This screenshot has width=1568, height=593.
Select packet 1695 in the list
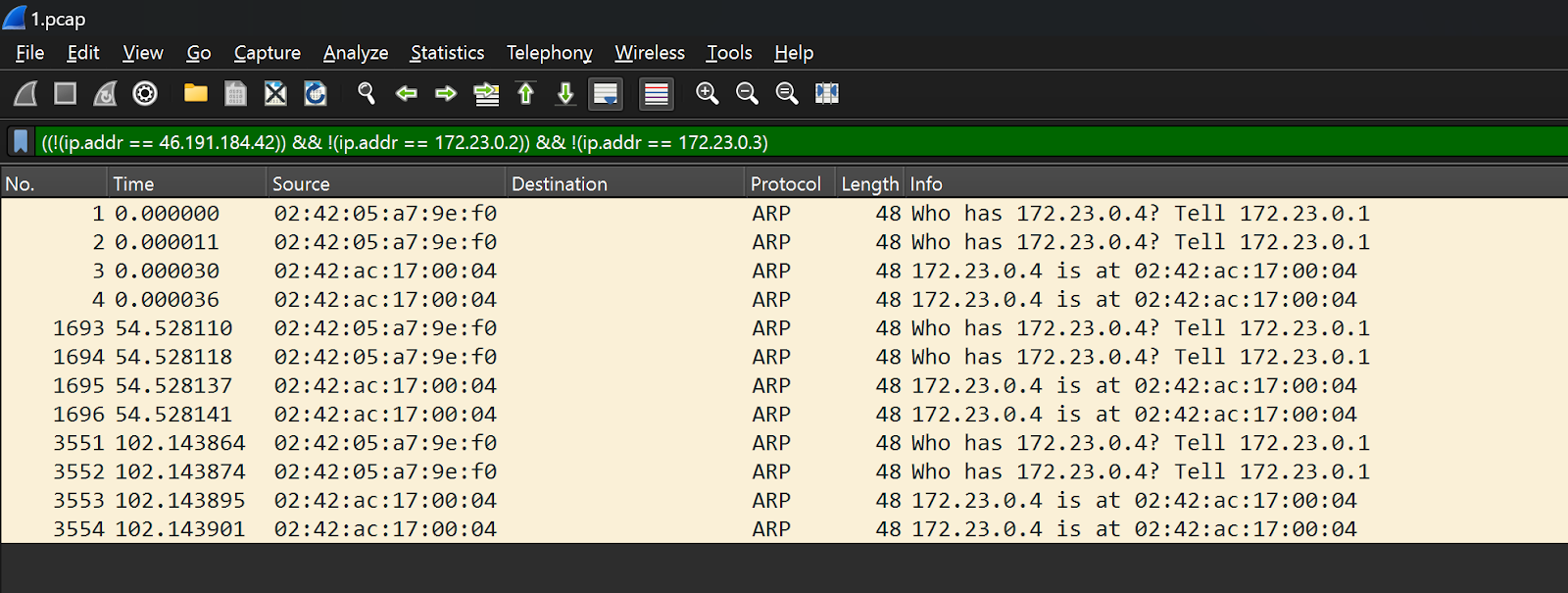tap(784, 385)
